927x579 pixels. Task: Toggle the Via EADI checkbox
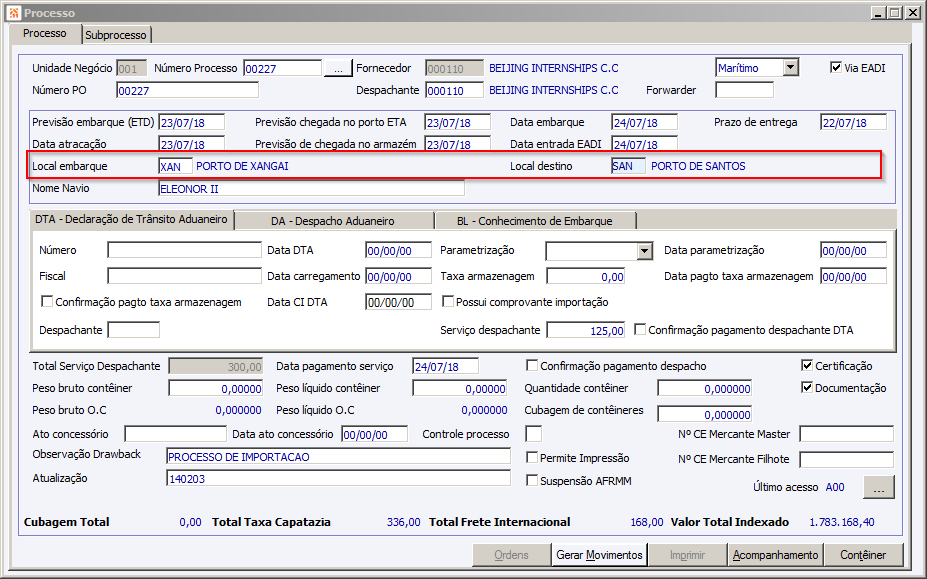tap(836, 67)
